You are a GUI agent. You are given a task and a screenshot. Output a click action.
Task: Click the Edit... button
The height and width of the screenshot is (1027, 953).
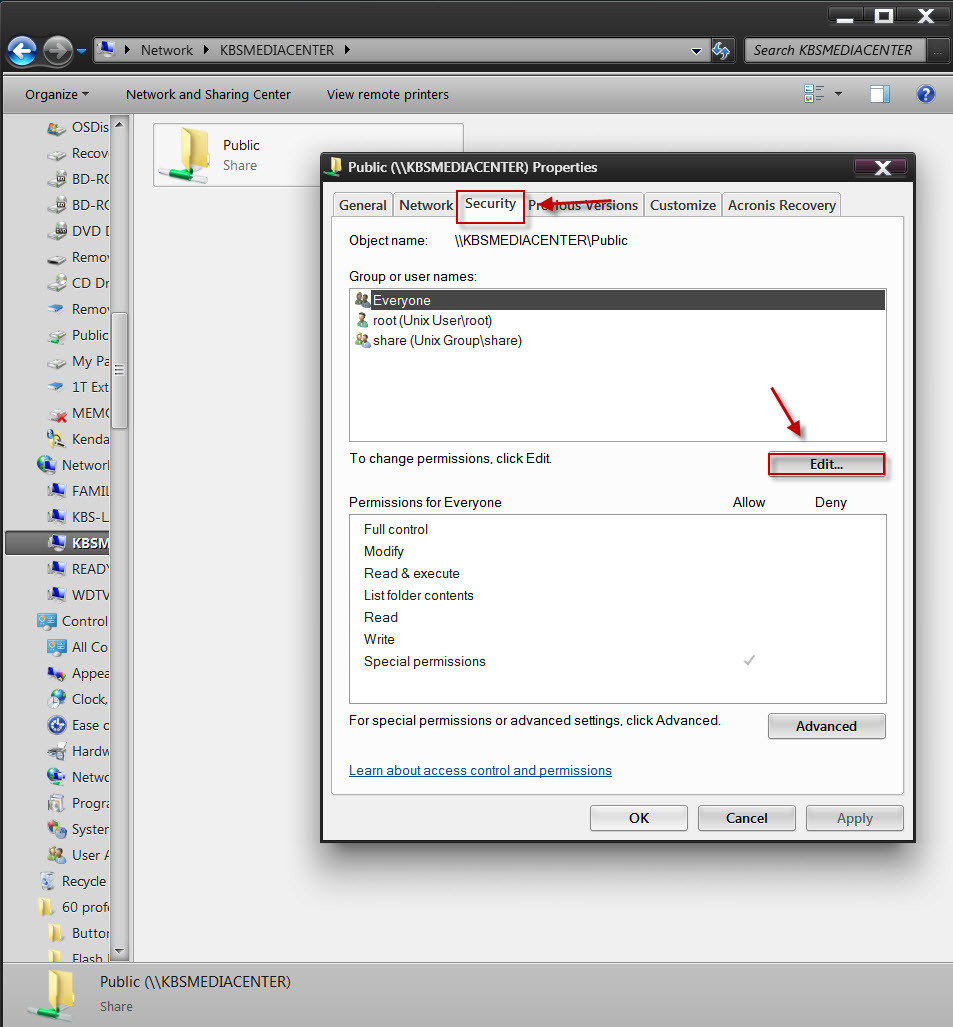(826, 464)
